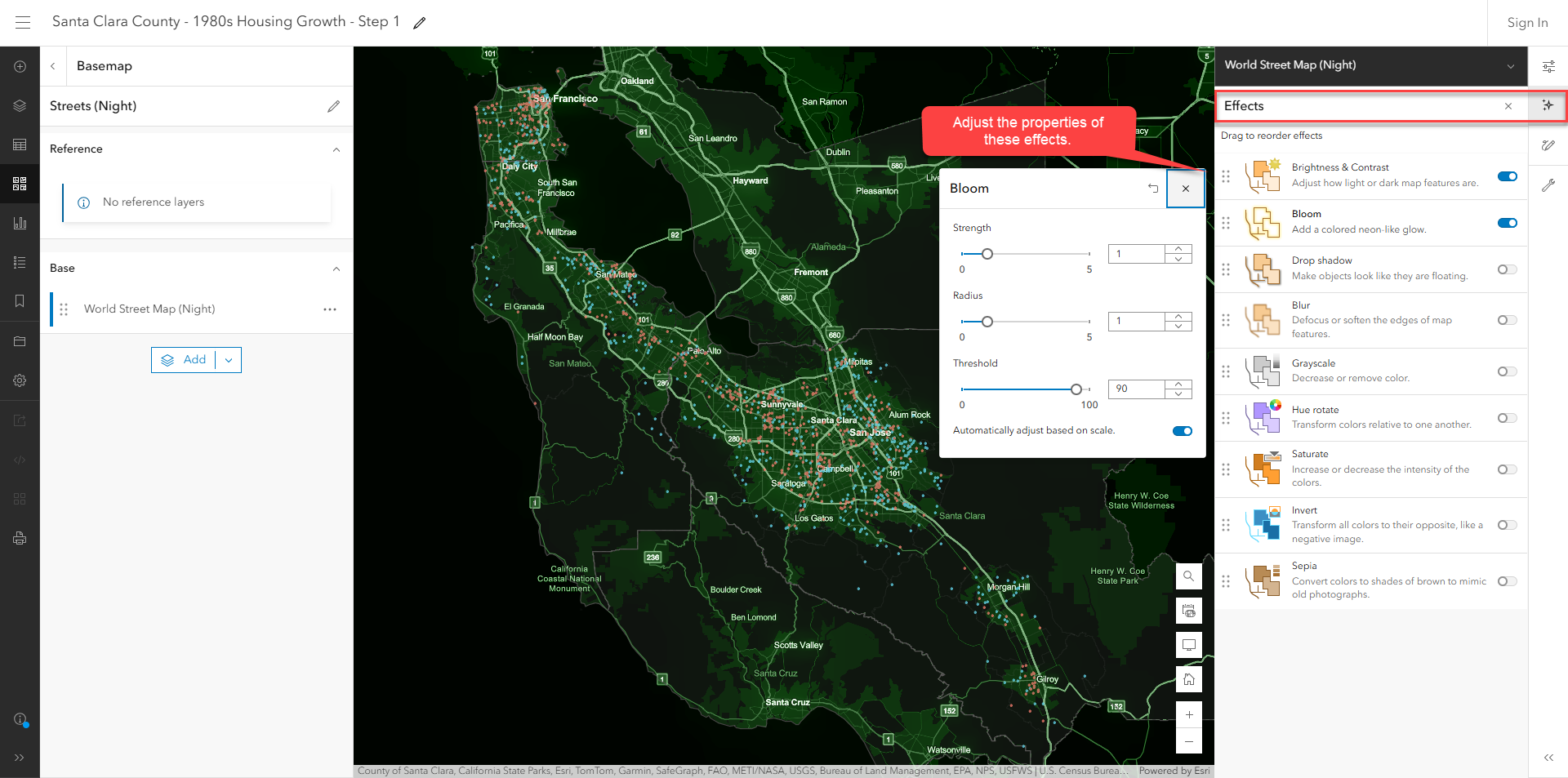Collapse the Reference section
Screen dimensions: 1568x778
(336, 149)
